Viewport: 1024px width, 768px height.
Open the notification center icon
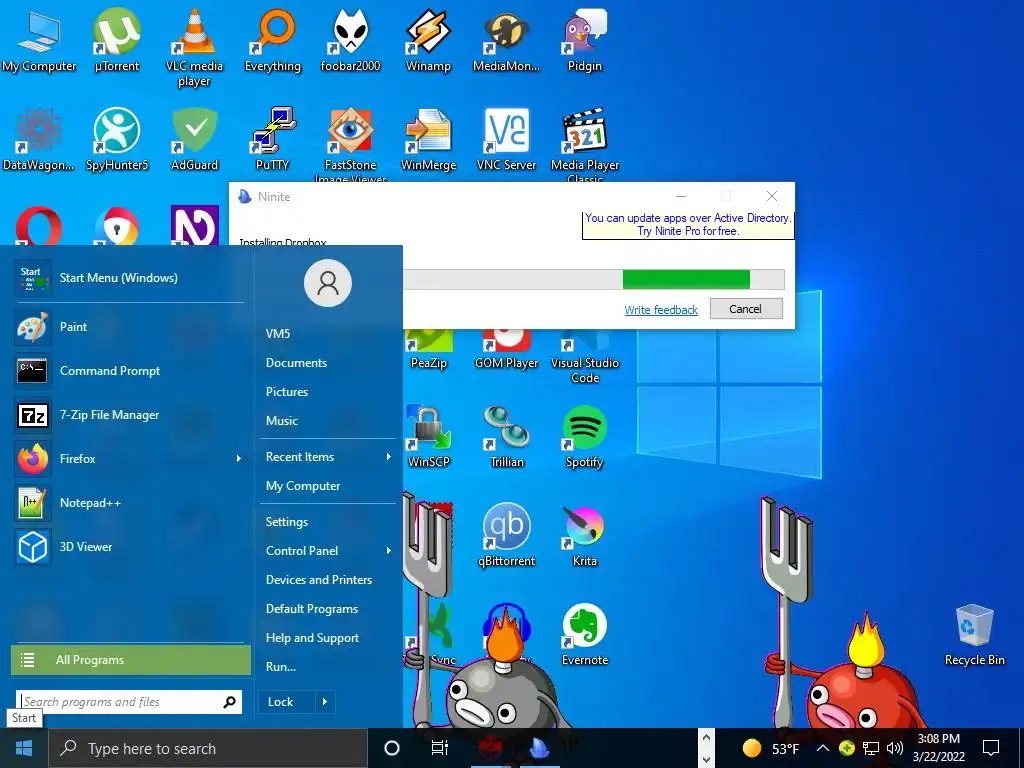pos(991,748)
